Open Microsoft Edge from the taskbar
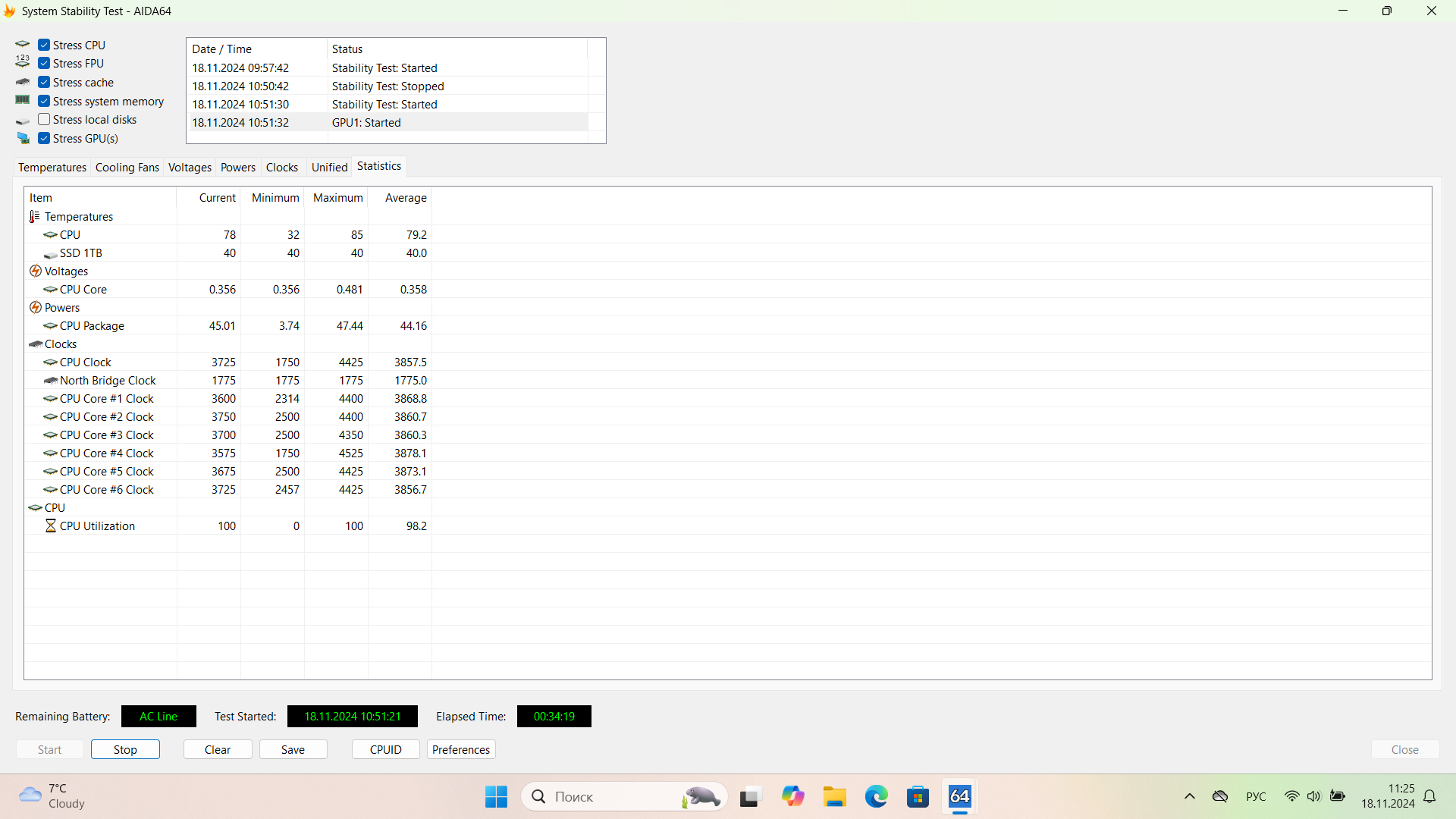This screenshot has height=819, width=1456. point(876,797)
